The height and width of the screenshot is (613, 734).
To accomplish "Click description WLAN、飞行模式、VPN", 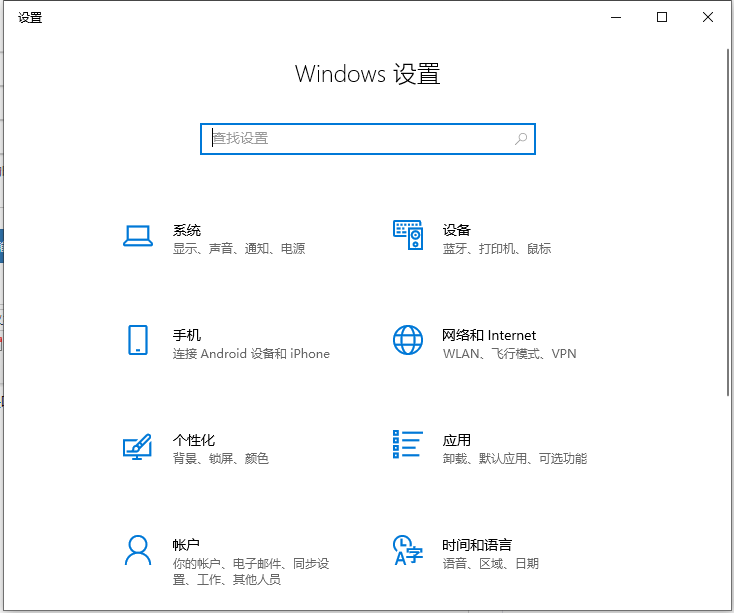I will [x=509, y=353].
